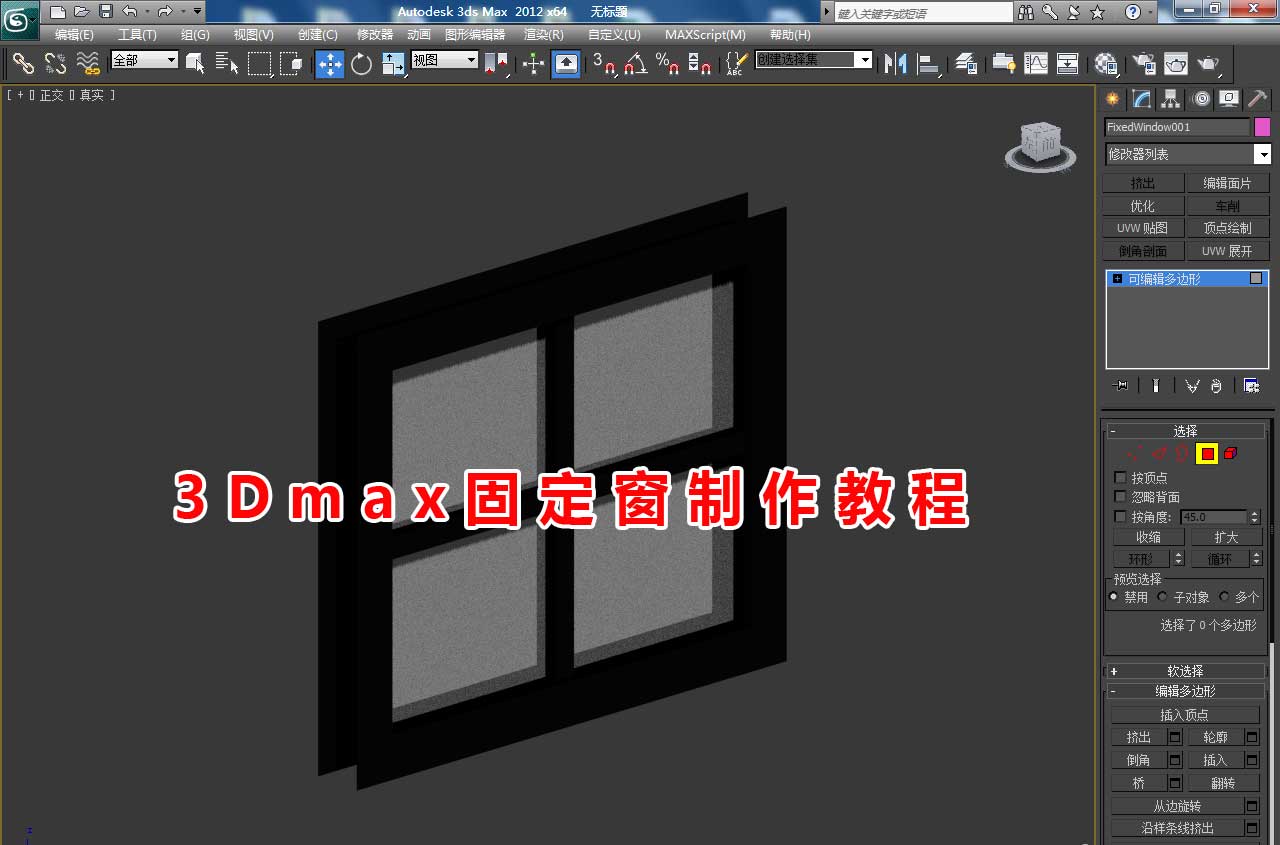
Task: Open the 编辑(E) menu
Action: pos(74,34)
